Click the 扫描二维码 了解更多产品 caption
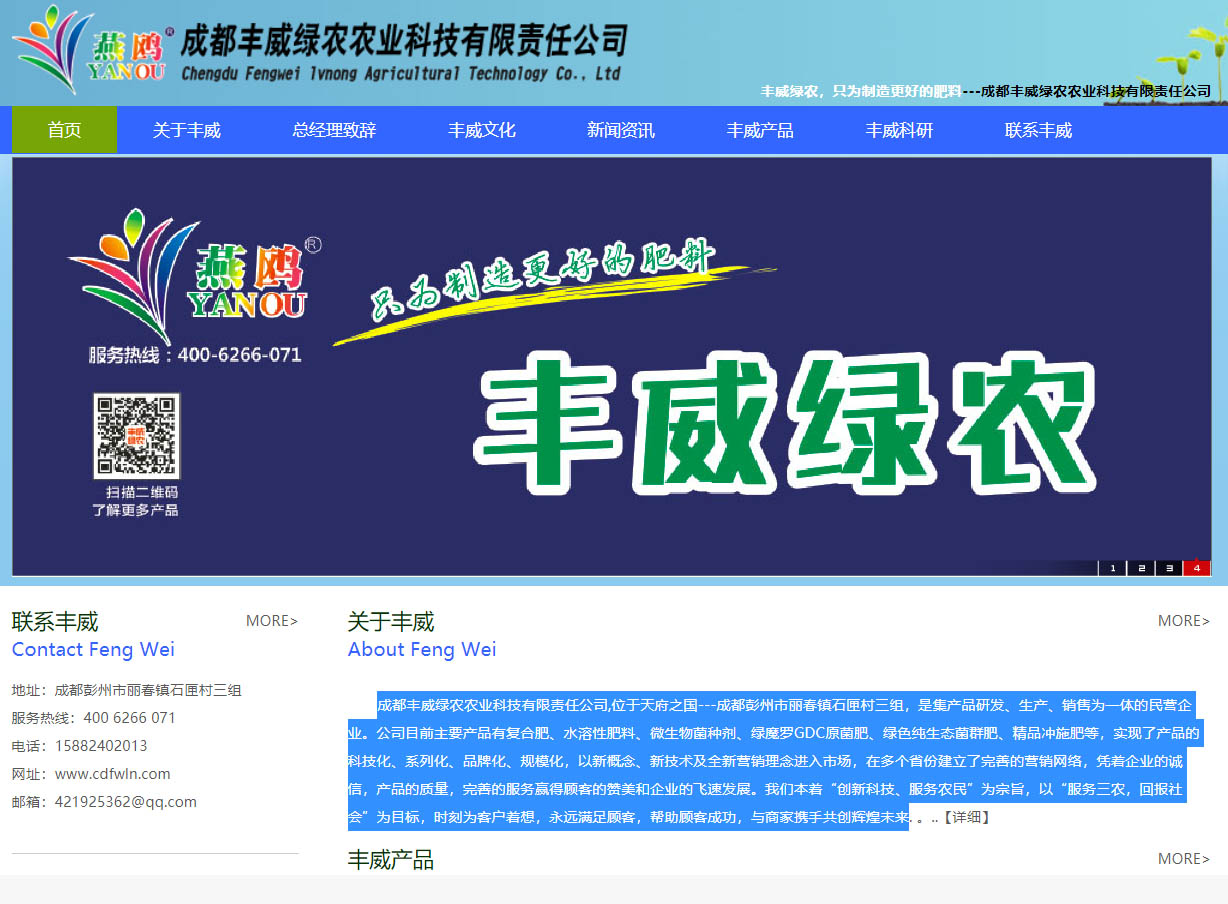The width and height of the screenshot is (1228, 904). [136, 501]
